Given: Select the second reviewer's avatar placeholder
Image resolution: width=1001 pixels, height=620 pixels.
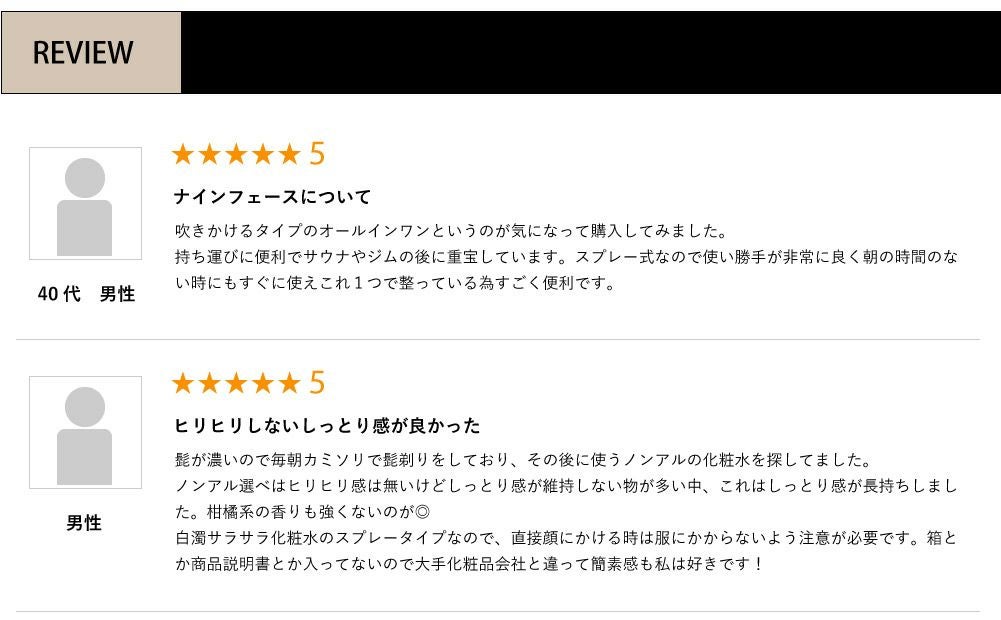Looking at the screenshot, I should (x=85, y=432).
